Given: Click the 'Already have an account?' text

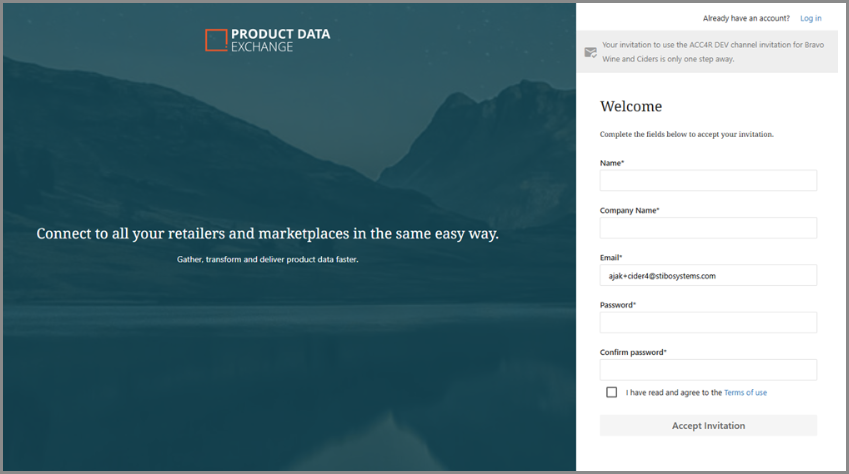Looking at the screenshot, I should (746, 18).
